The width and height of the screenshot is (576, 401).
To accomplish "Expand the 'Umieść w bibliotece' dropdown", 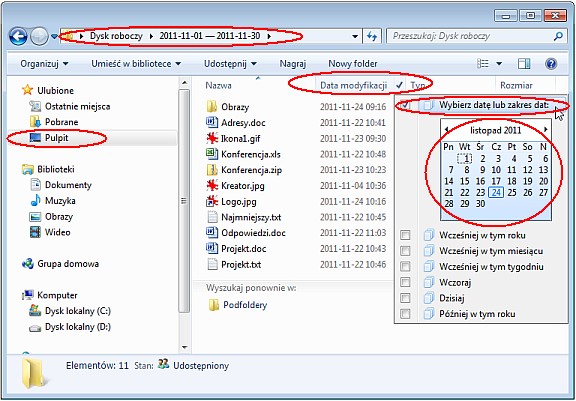I will pyautogui.click(x=136, y=64).
